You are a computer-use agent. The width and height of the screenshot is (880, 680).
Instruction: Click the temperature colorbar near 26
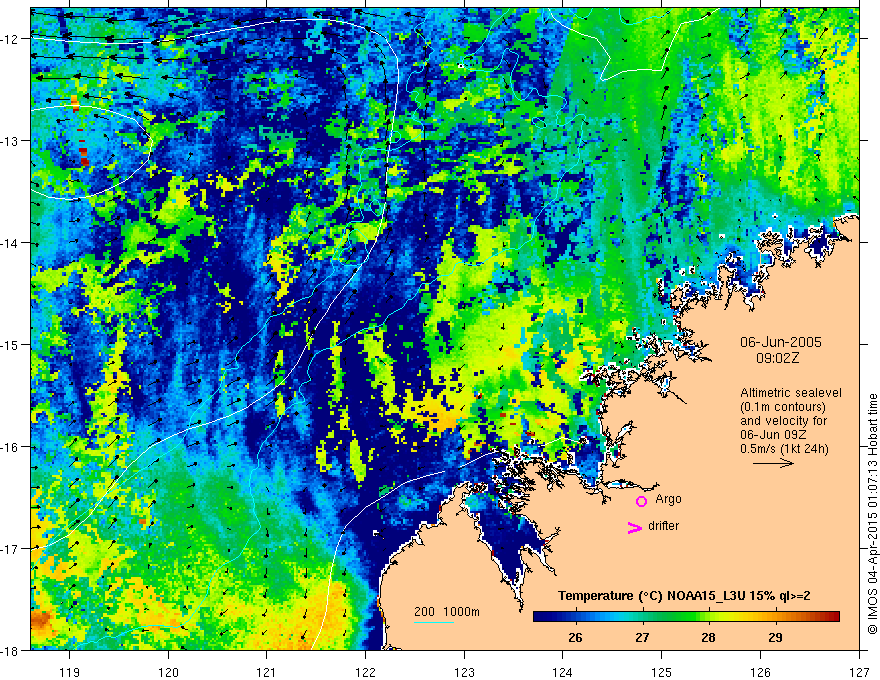575,617
